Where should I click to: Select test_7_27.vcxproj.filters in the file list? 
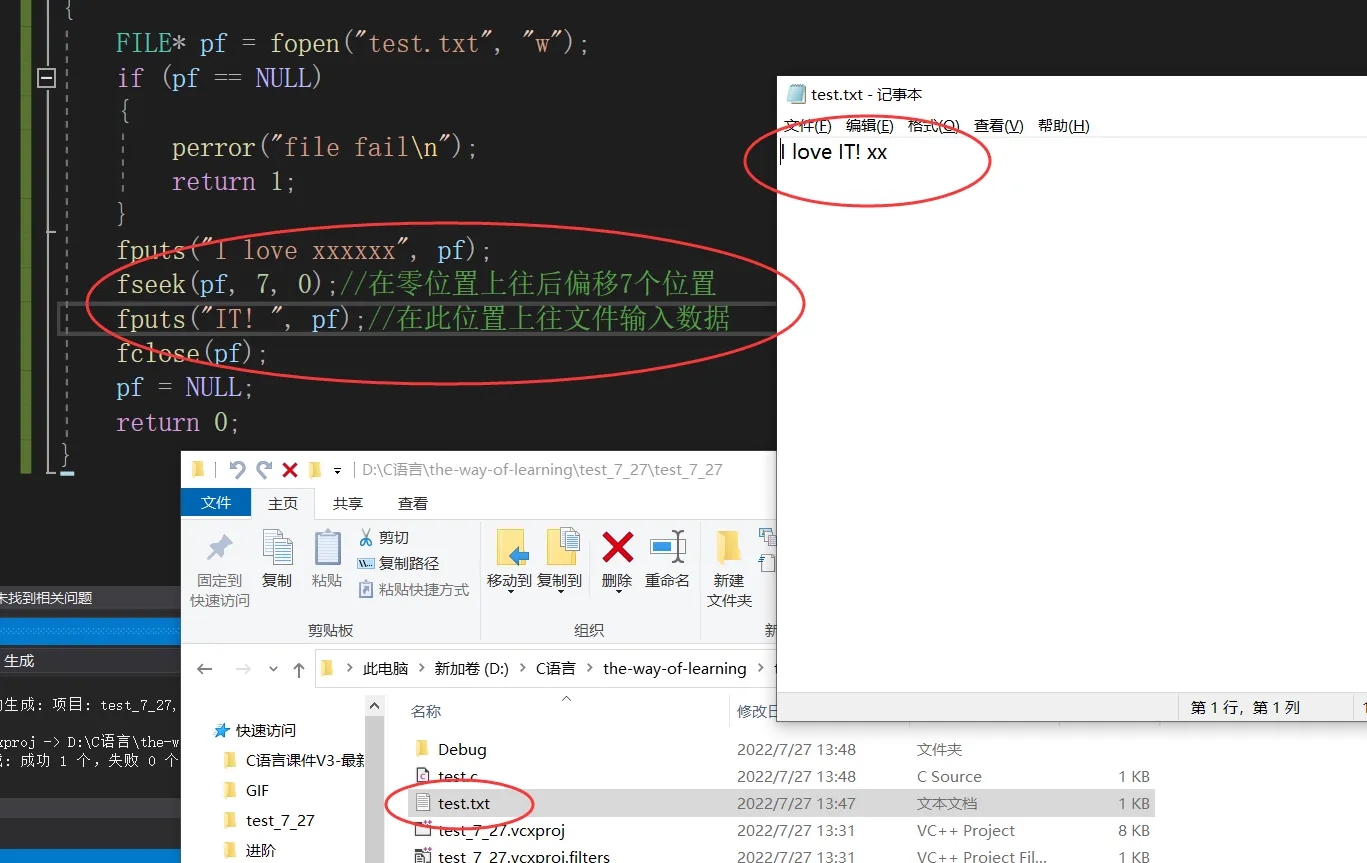pos(523,856)
